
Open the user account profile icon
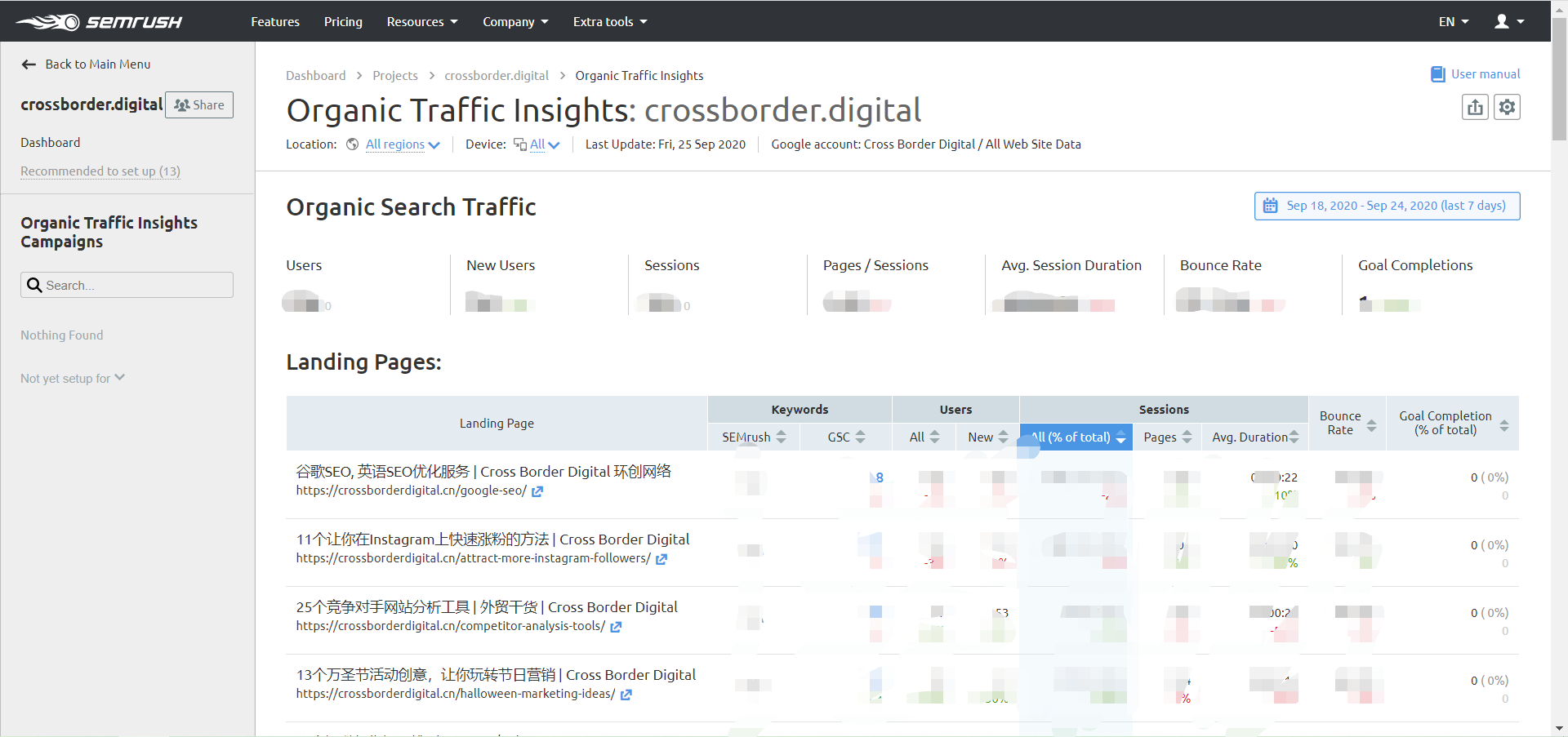pyautogui.click(x=1508, y=22)
